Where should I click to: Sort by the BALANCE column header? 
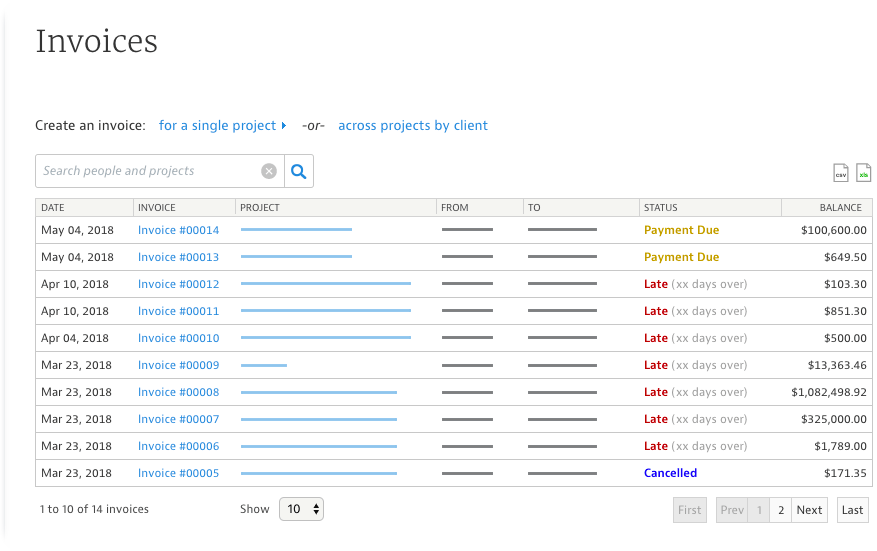840,208
